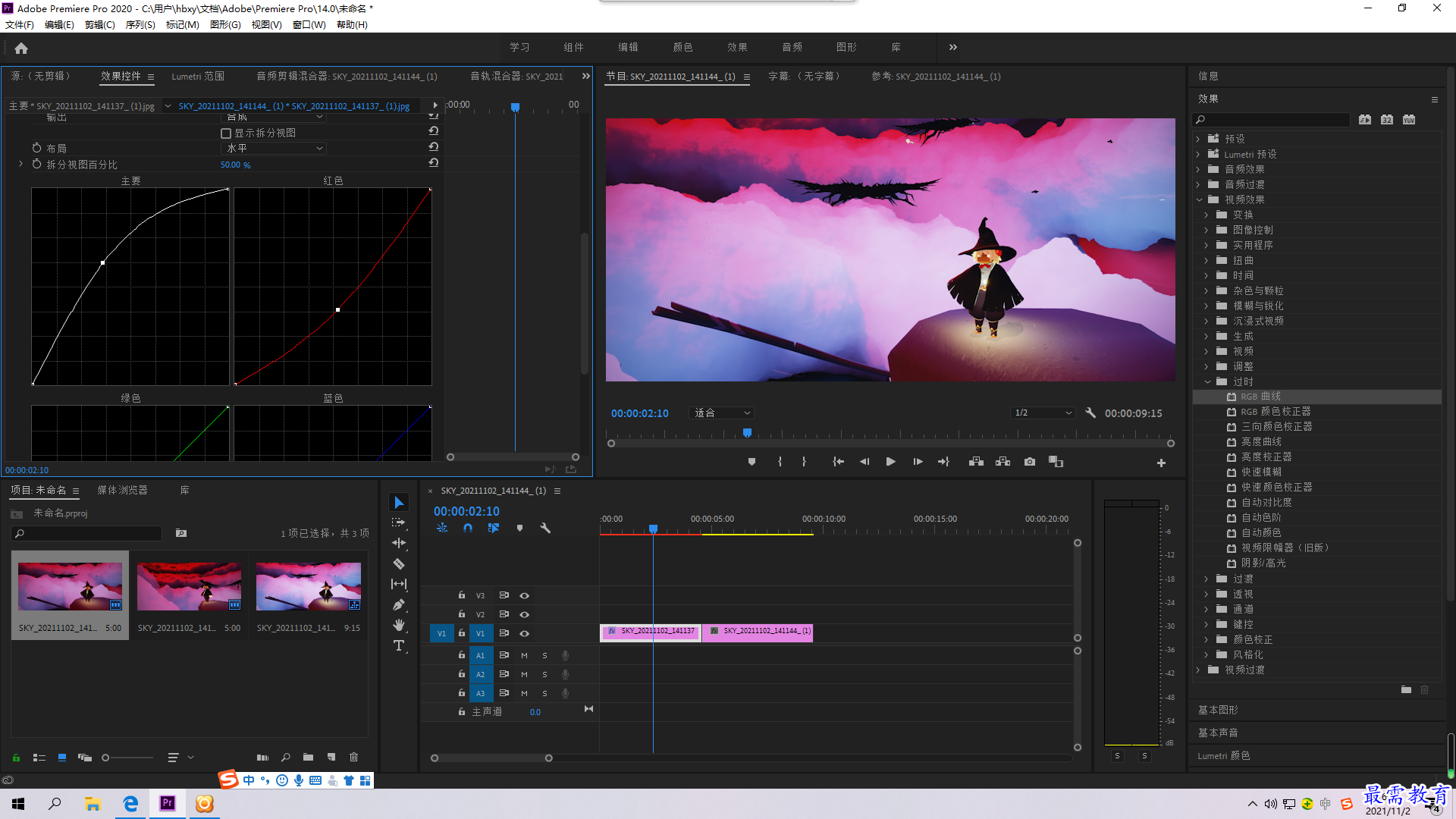This screenshot has height=819, width=1456.
Task: Click the Lift button in program monitor
Action: point(976,462)
